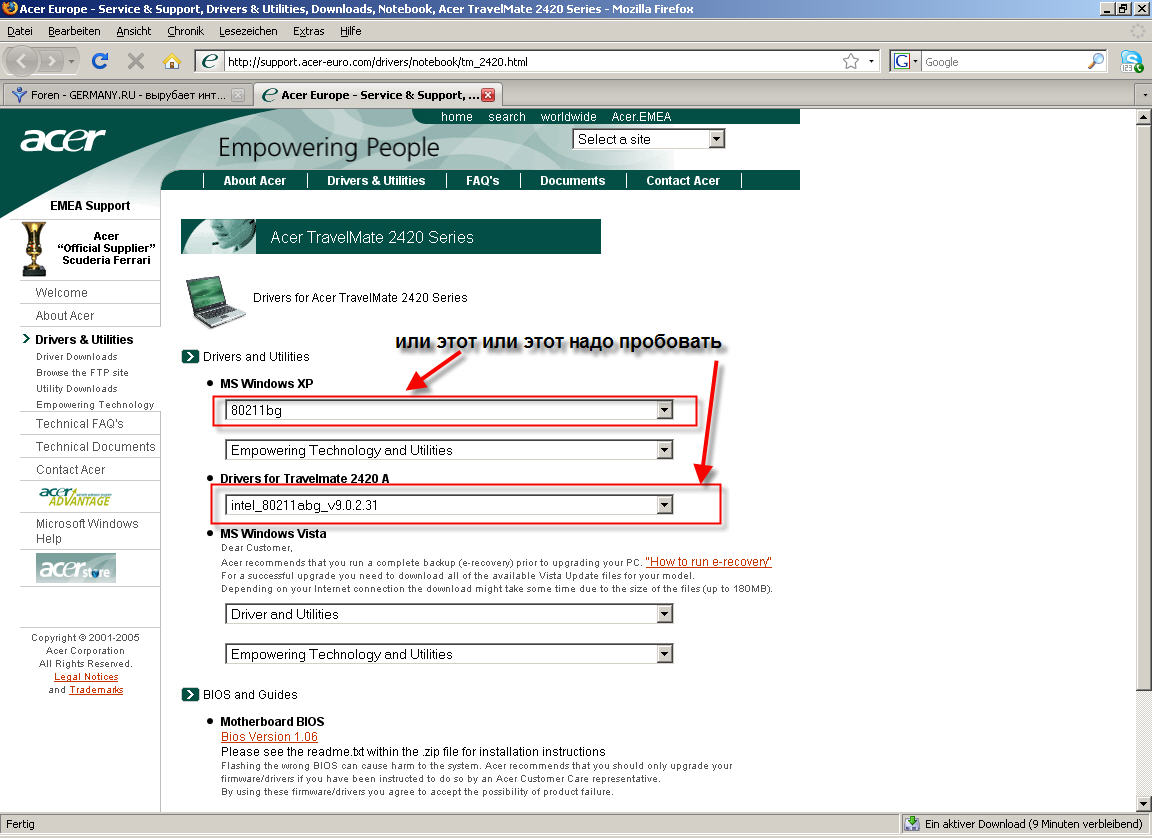Close the Acer Europe tab
Image resolution: width=1152 pixels, height=838 pixels.
pos(488,95)
